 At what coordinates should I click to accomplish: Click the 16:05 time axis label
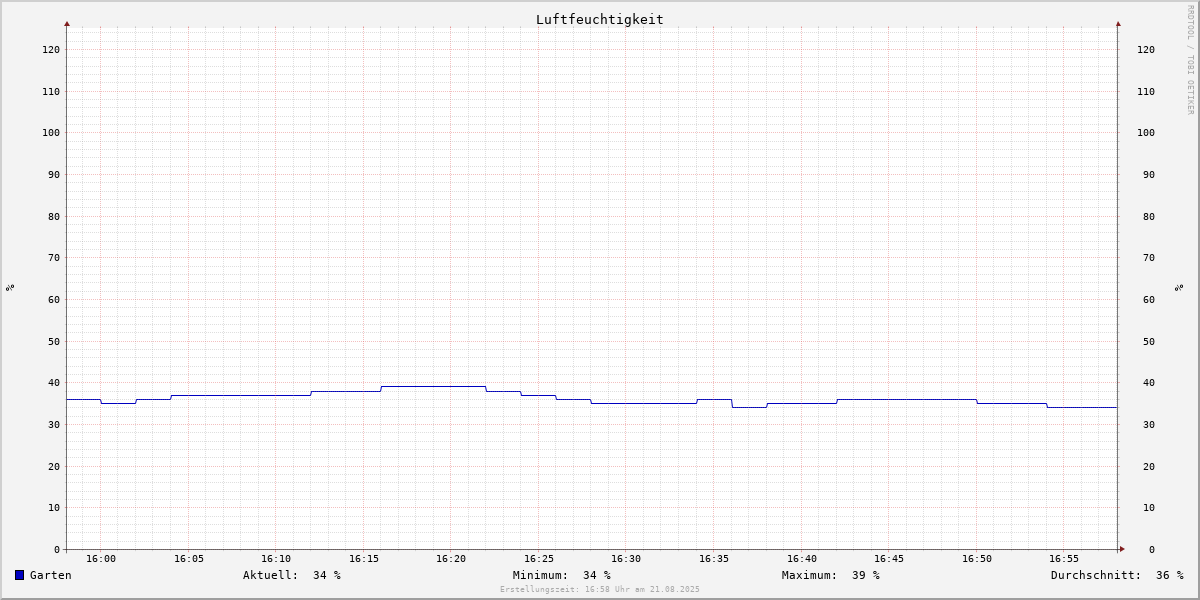(x=189, y=559)
